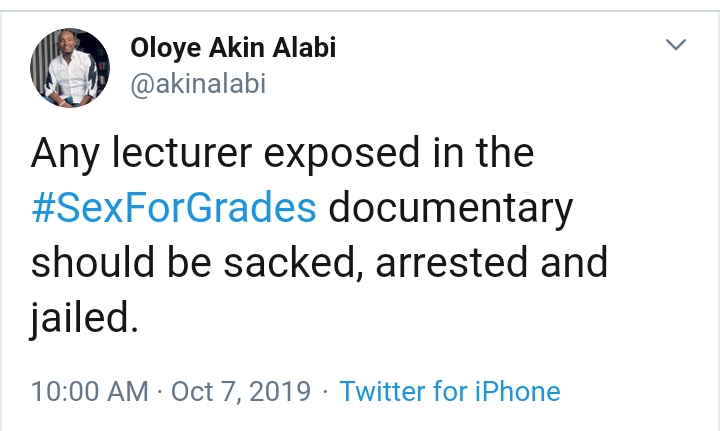This screenshot has width=720, height=431.
Task: Click the 10:00 AM timestamp
Action: 88,390
